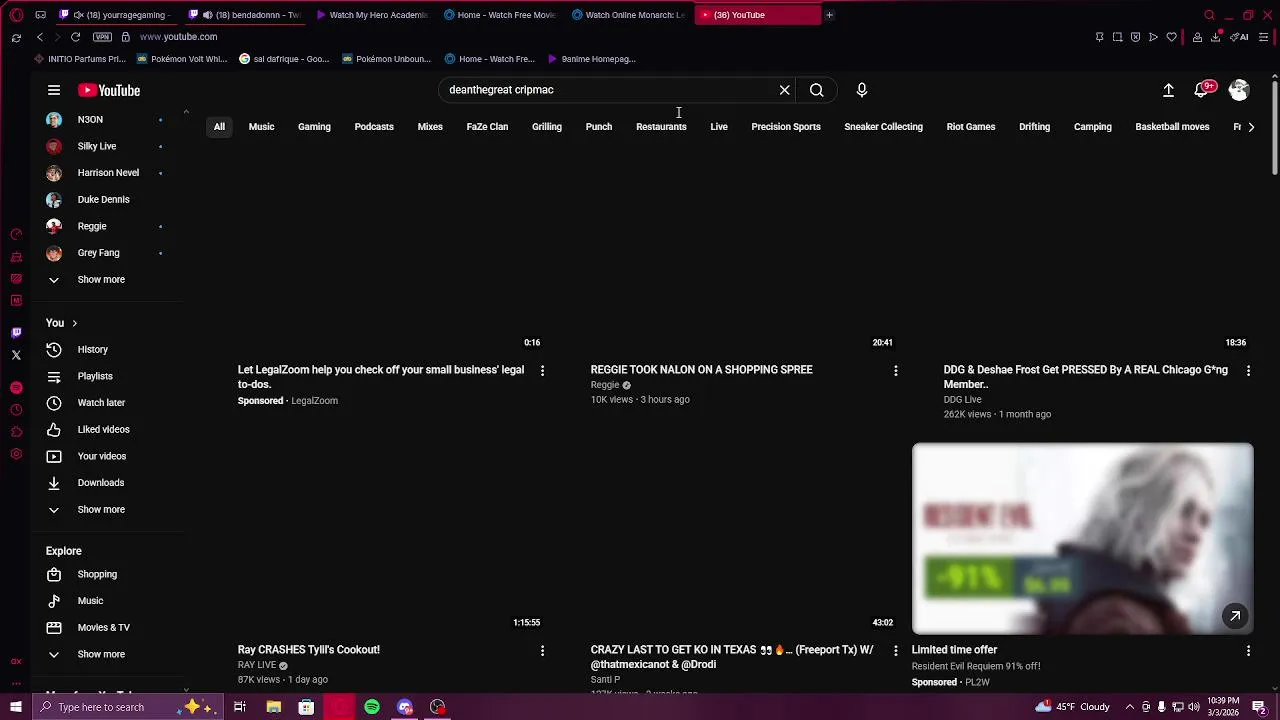This screenshot has width=1280, height=720.
Task: Run search with the magnifier button
Action: tap(817, 90)
